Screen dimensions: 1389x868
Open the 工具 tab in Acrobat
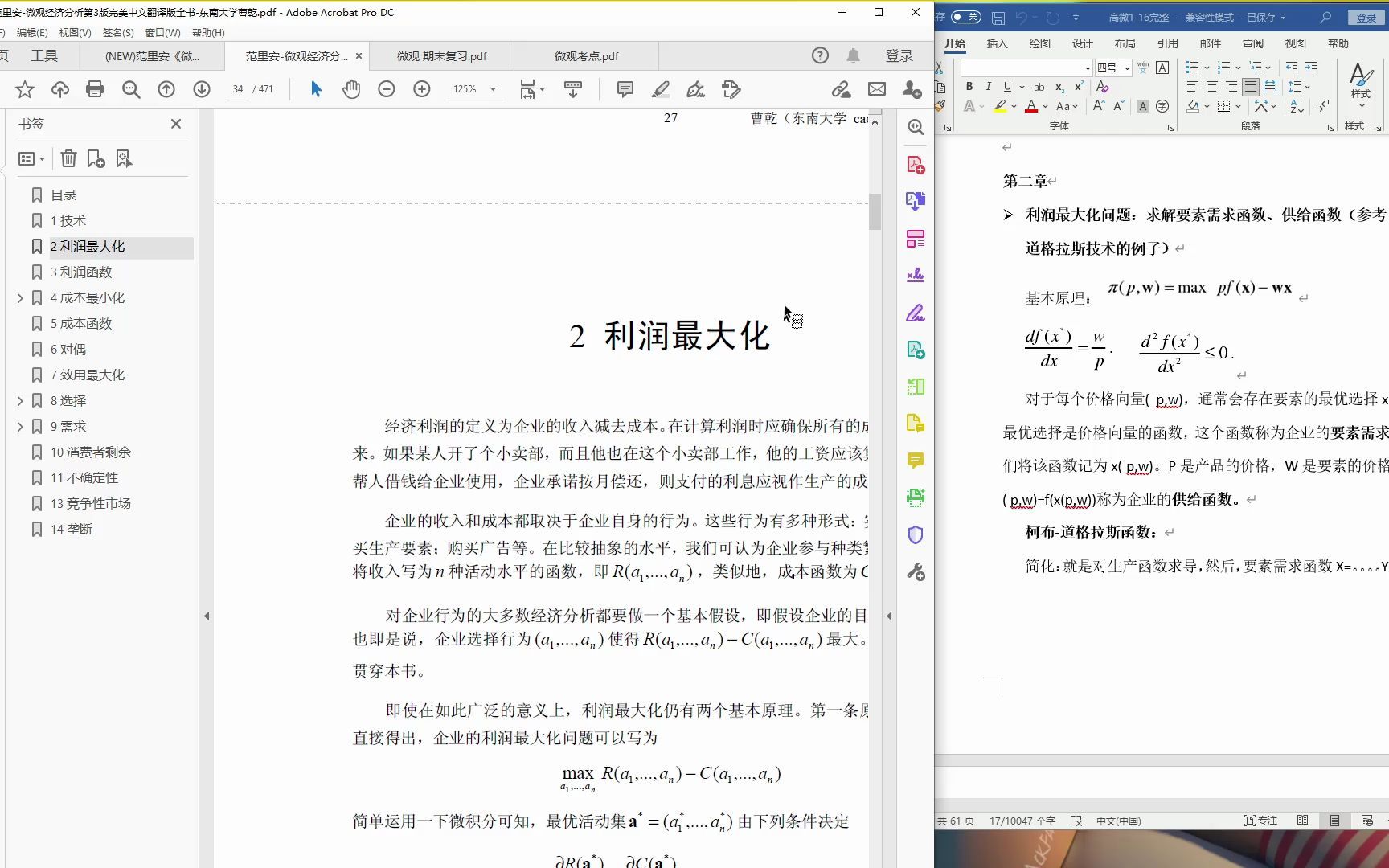click(x=44, y=55)
